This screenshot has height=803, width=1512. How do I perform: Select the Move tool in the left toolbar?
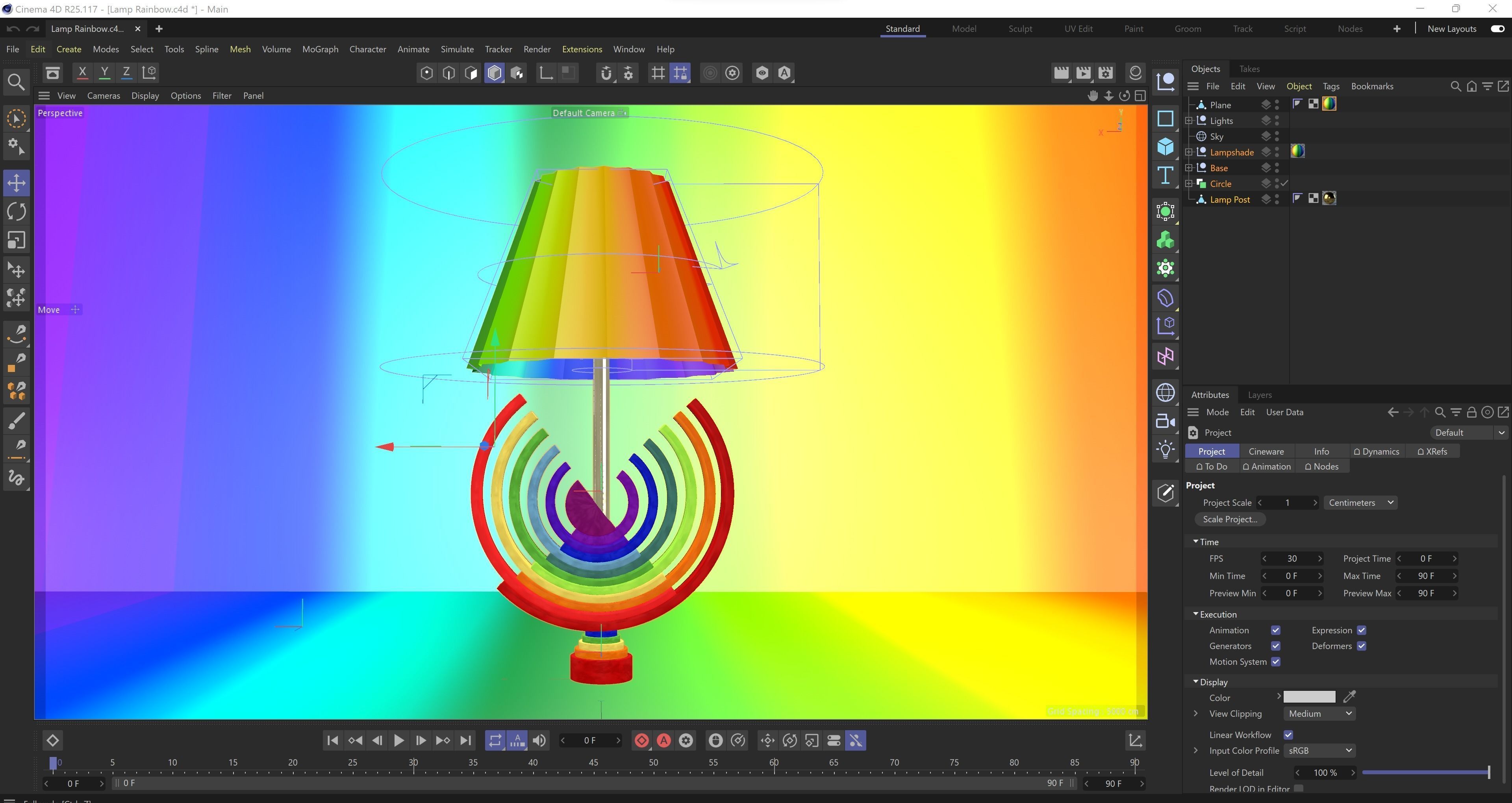click(16, 183)
